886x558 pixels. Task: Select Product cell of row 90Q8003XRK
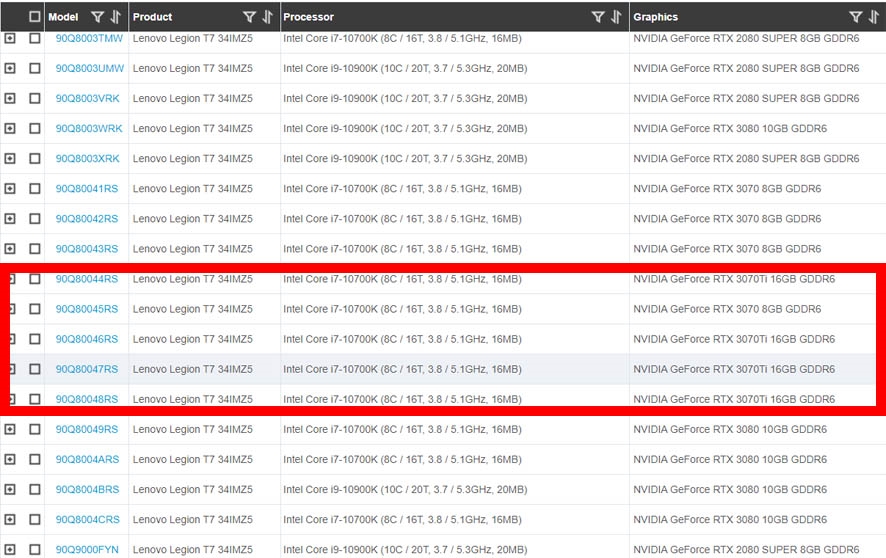205,159
